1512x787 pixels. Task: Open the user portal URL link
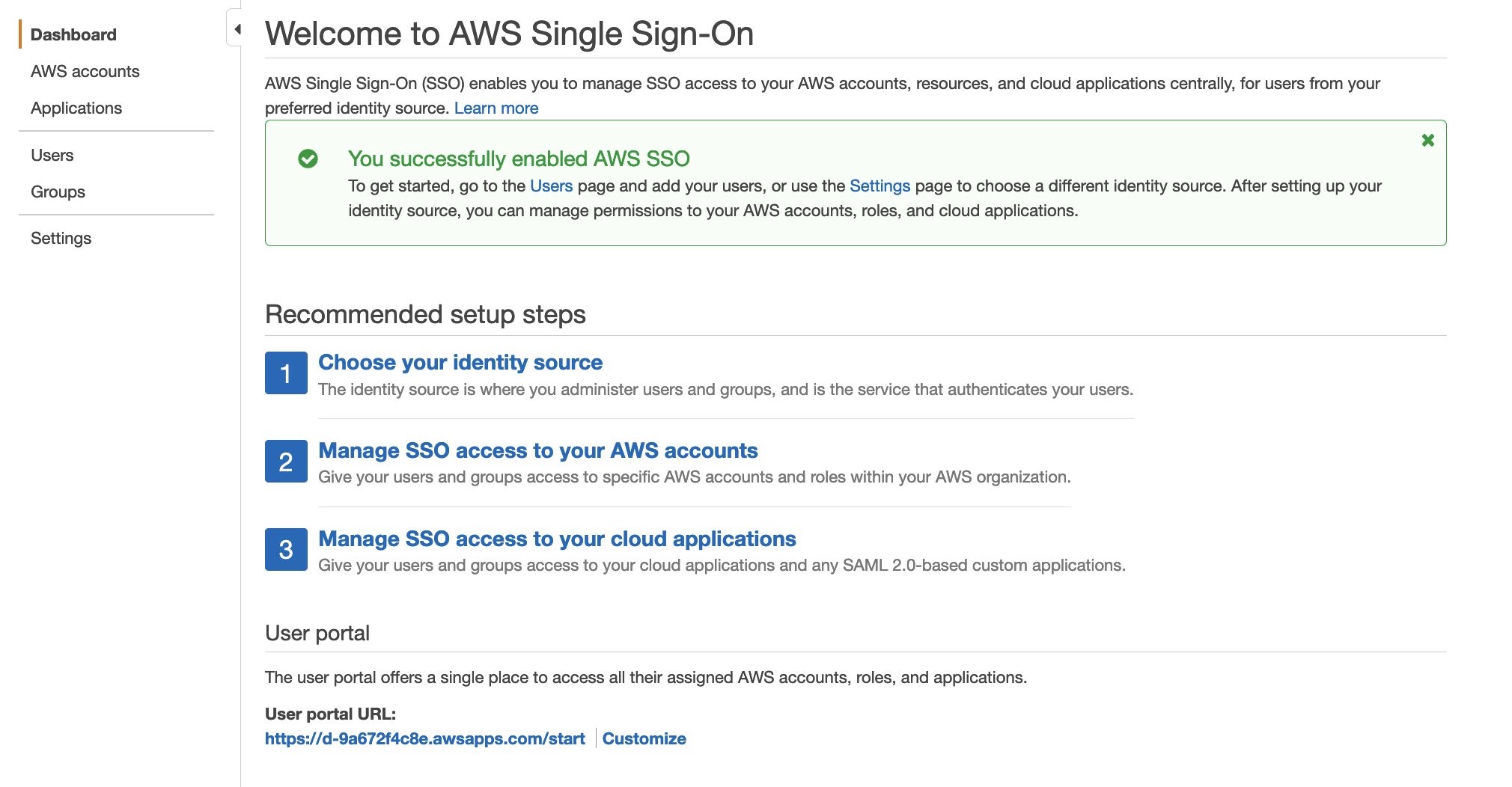[425, 738]
